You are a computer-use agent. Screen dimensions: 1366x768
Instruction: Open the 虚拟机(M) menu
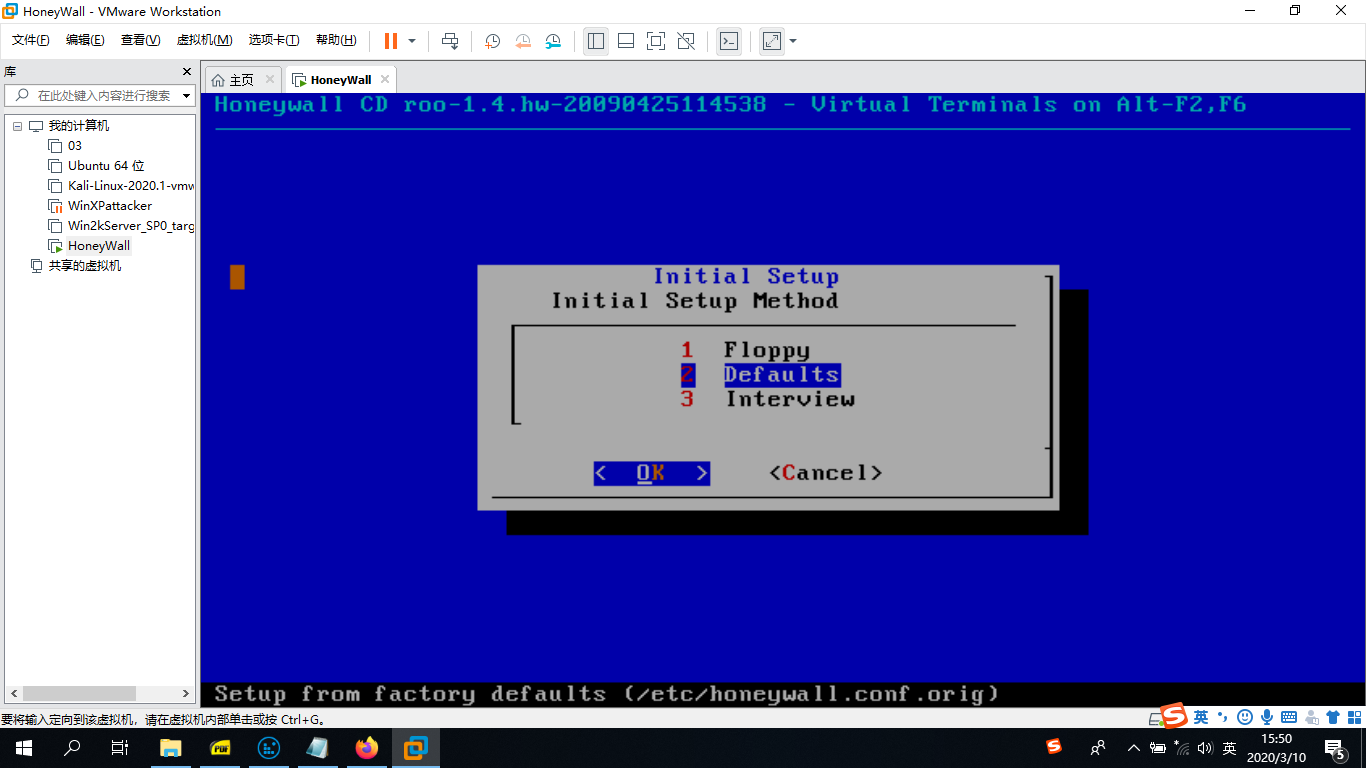204,40
